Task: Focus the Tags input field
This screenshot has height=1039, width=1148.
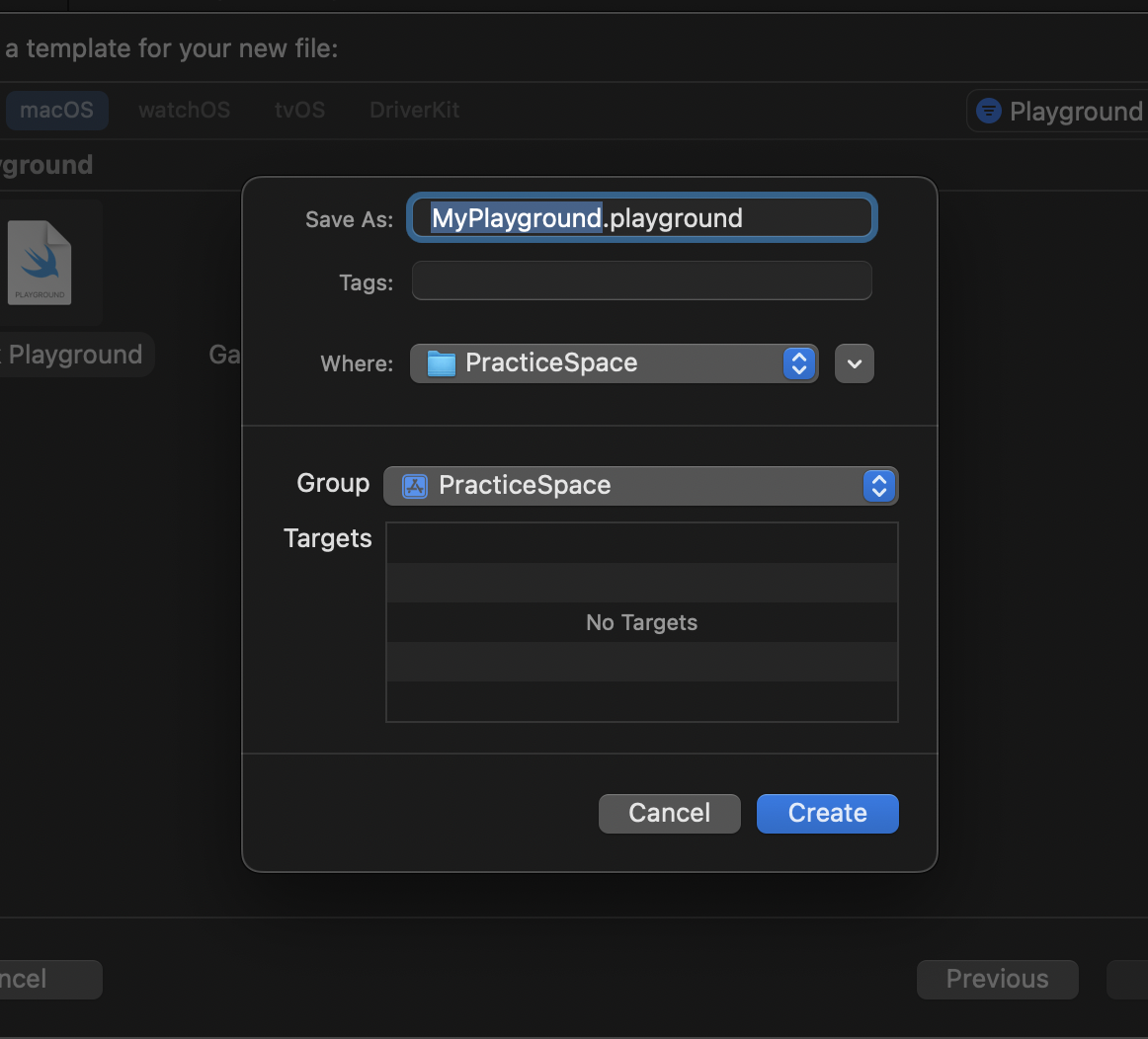Action: (642, 280)
